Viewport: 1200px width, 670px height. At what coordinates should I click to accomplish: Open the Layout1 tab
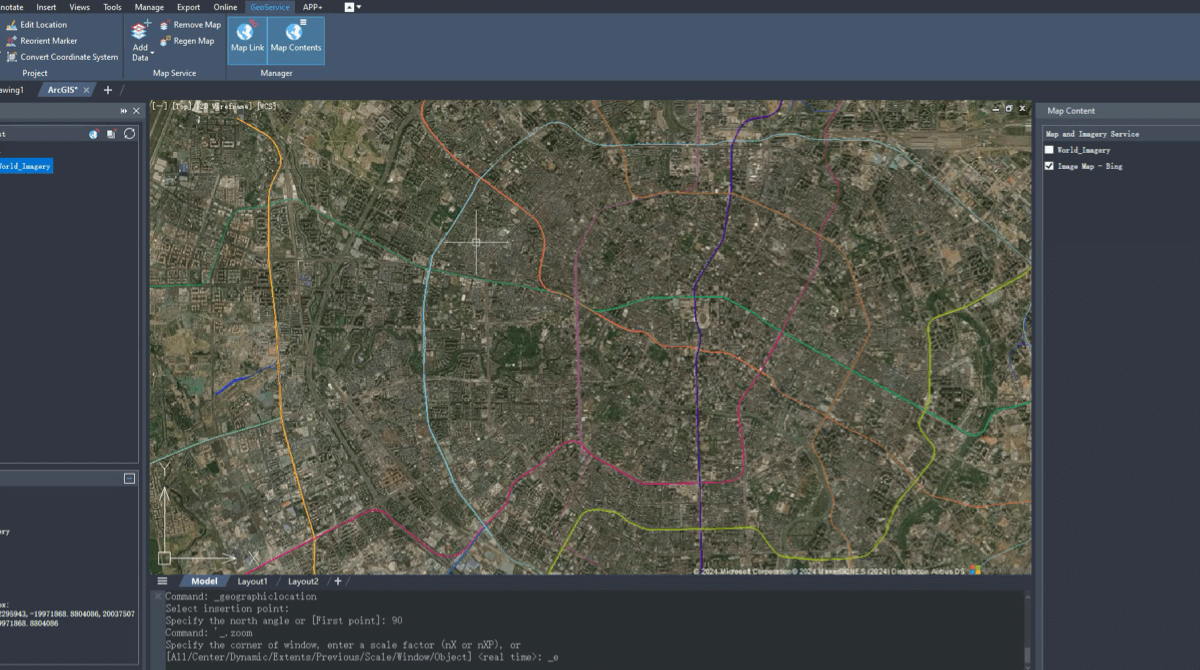252,581
